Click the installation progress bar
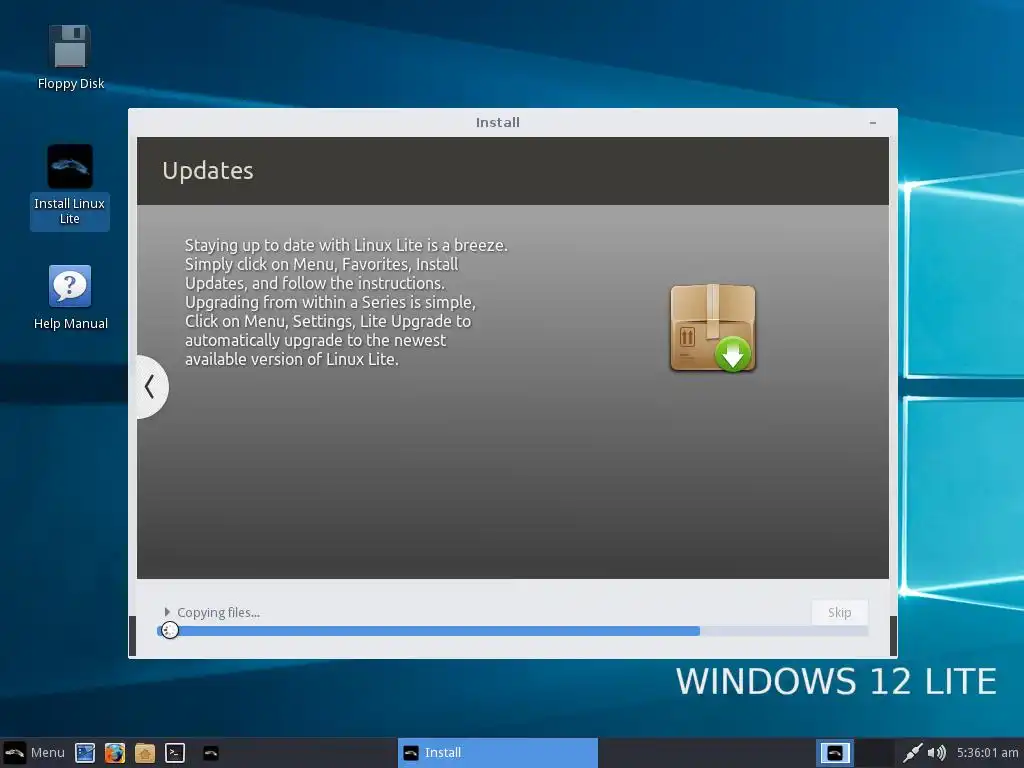This screenshot has height=768, width=1024. click(x=513, y=631)
